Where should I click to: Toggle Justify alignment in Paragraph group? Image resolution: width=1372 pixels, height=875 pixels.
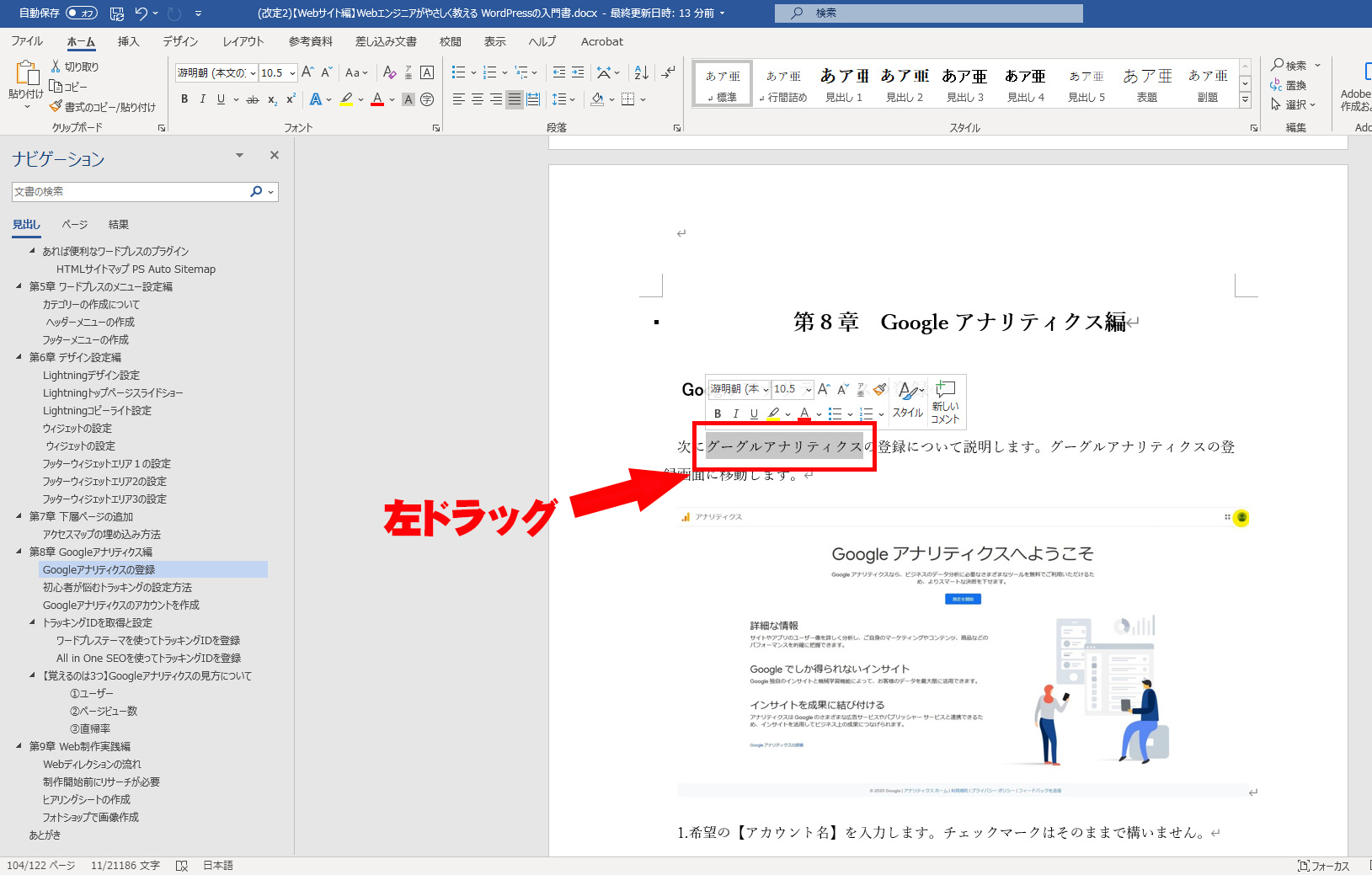[x=515, y=99]
